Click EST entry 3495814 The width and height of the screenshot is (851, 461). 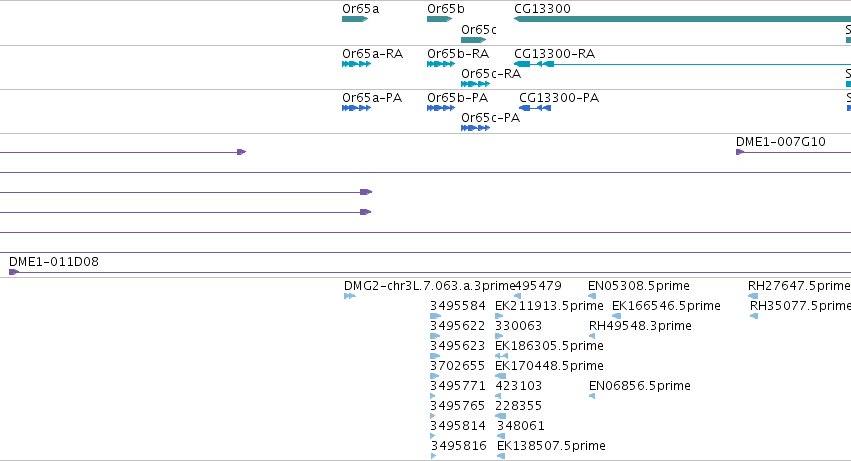pos(433,436)
